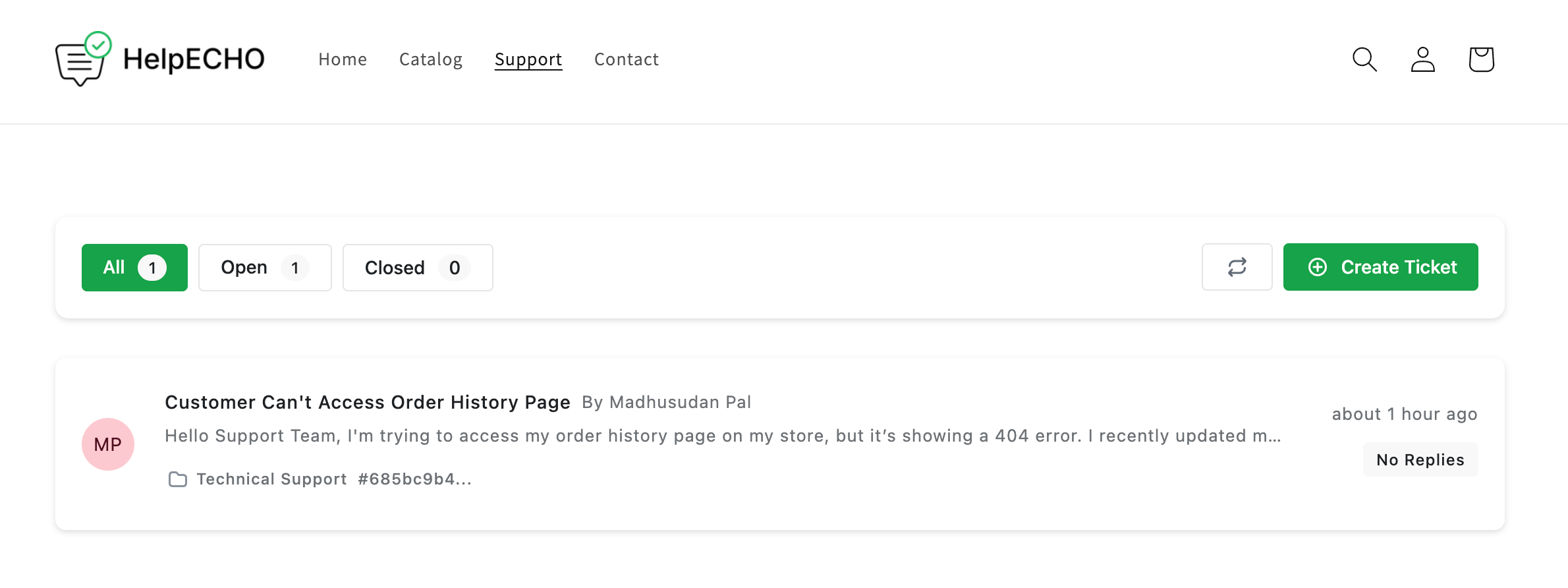Click ticket ID #685bc9b4...
Screen dimensions: 1568x588
point(414,479)
